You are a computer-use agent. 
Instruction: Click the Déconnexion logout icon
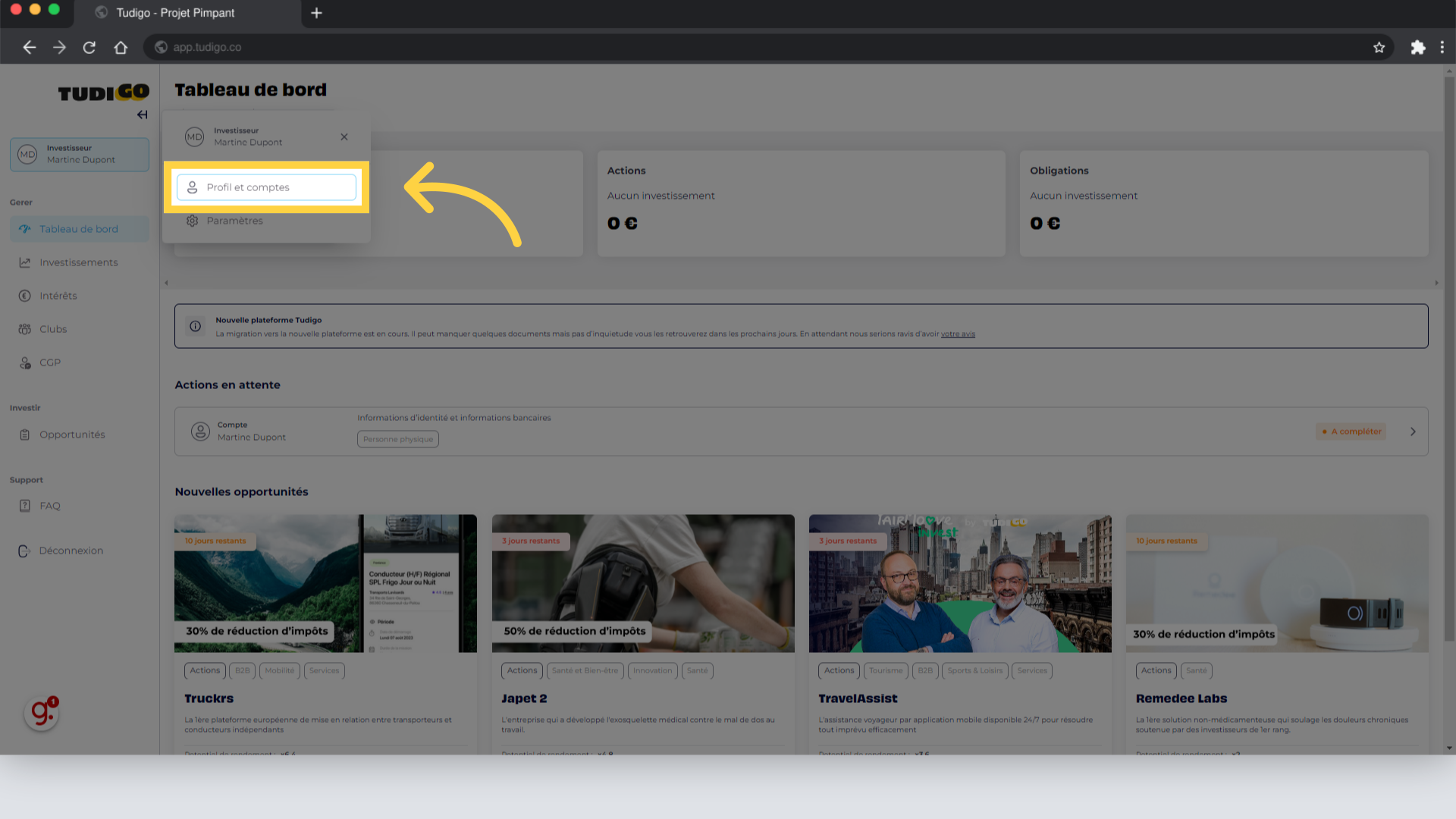(x=24, y=551)
